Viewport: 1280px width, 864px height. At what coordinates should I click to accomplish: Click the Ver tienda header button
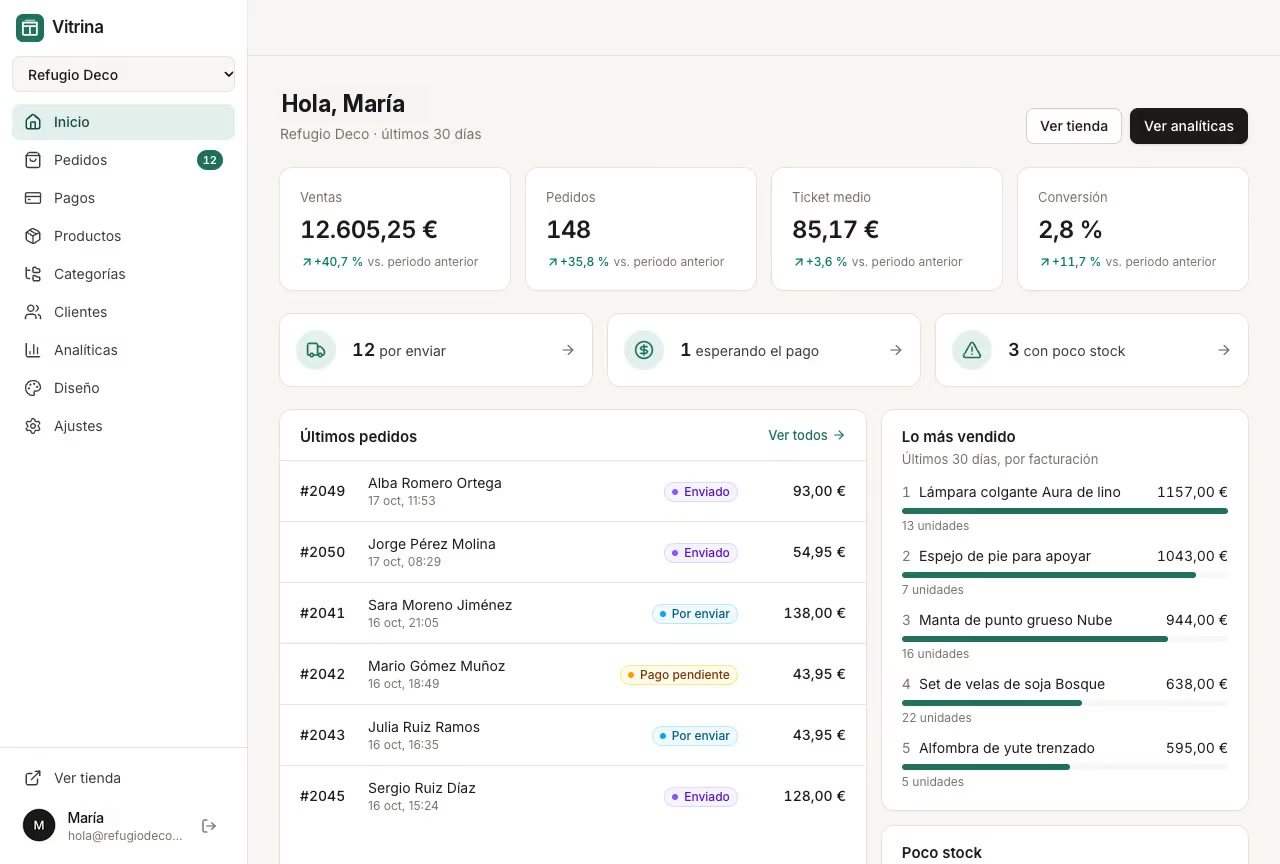tap(1074, 126)
